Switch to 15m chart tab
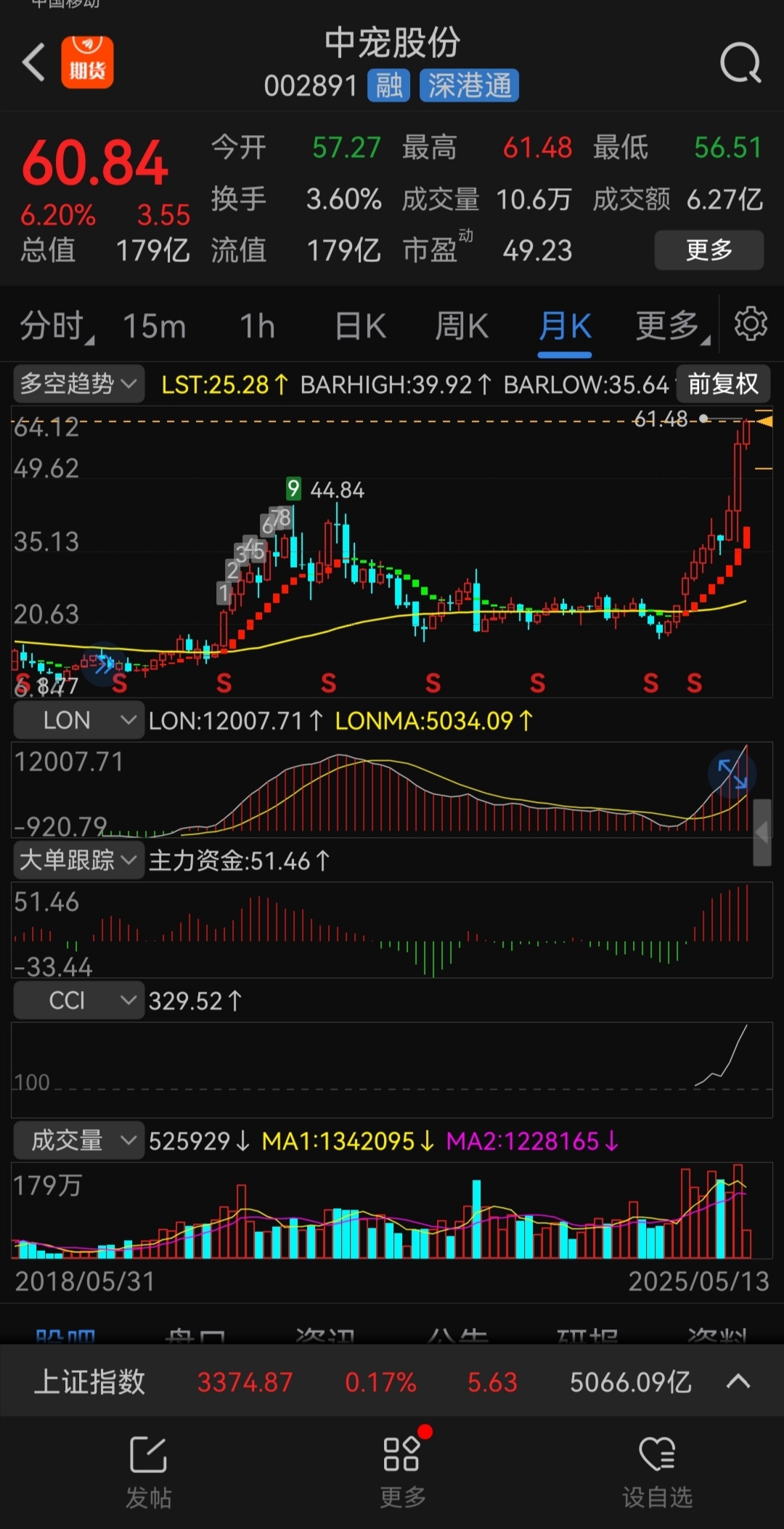Image resolution: width=784 pixels, height=1529 pixels. (154, 326)
